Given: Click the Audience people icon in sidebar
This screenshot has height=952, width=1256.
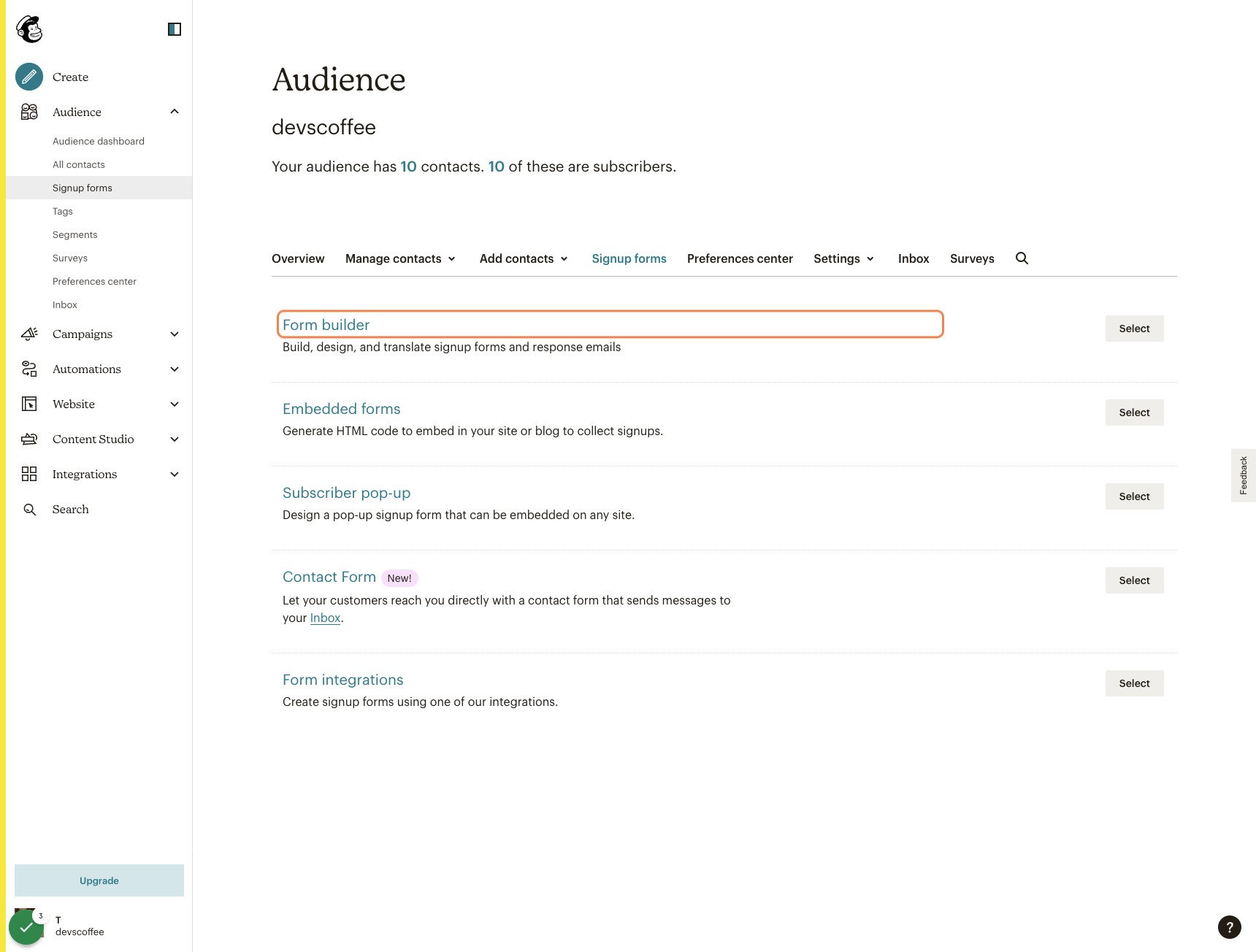Looking at the screenshot, I should [29, 112].
